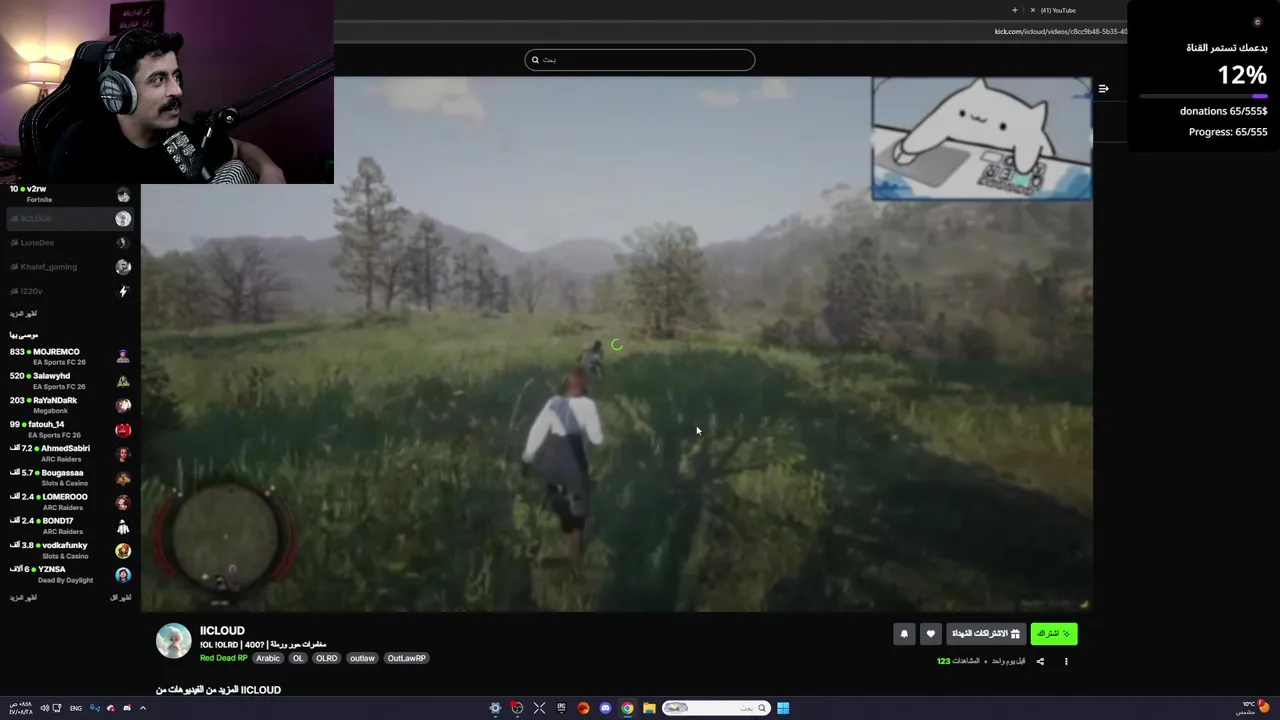Select the OL tag
The width and height of the screenshot is (1280, 720).
[297, 658]
